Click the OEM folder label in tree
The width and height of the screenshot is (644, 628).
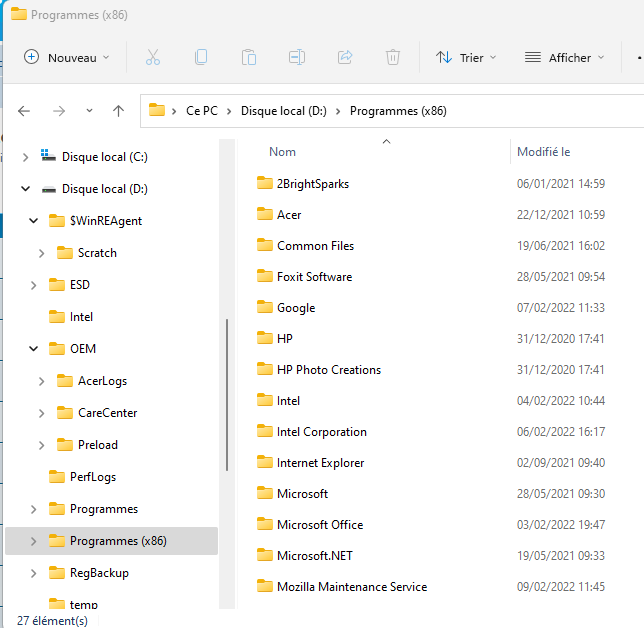(83, 349)
